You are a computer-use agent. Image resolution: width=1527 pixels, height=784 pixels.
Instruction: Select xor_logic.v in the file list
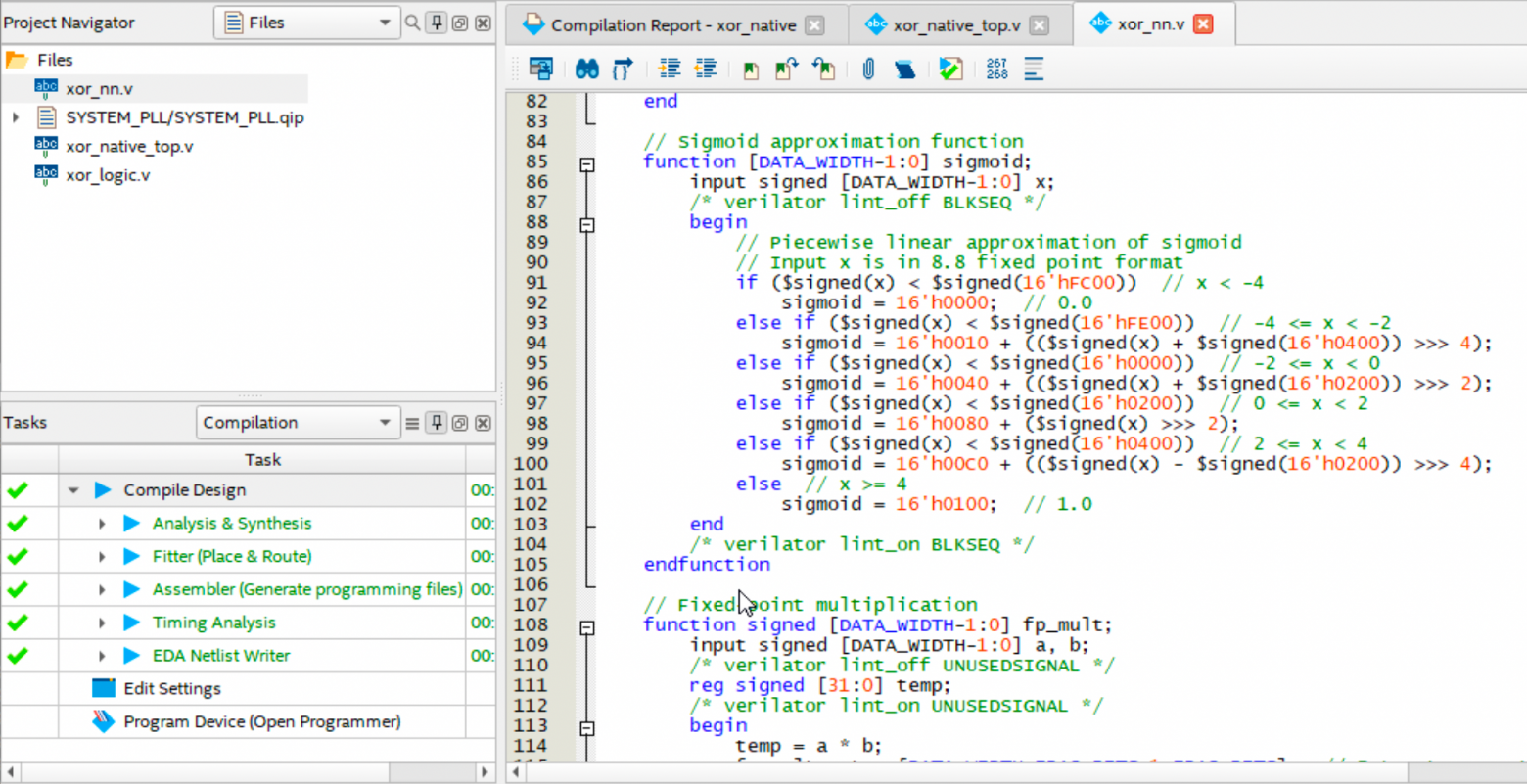coord(108,175)
